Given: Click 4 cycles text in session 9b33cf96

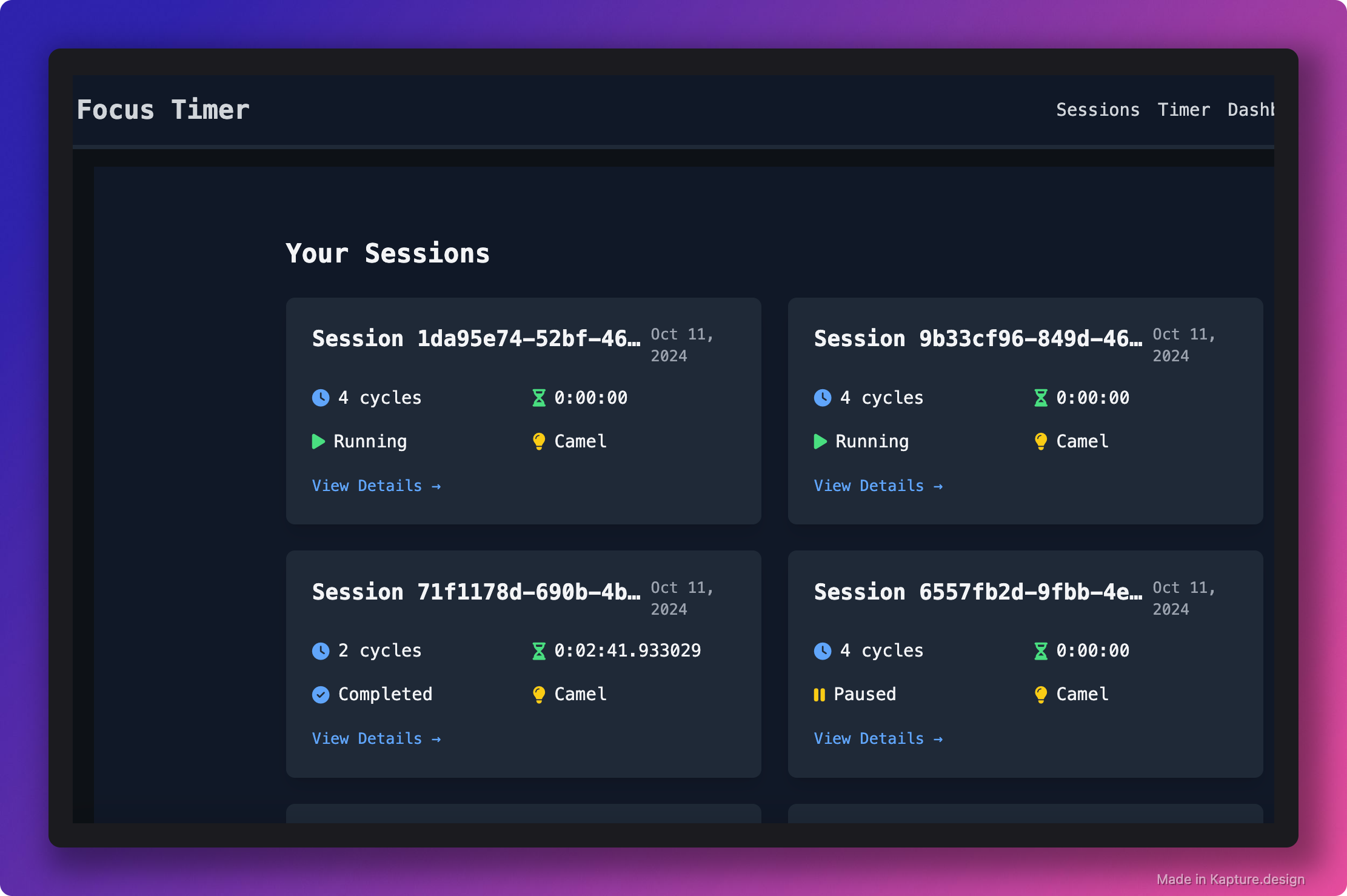Looking at the screenshot, I should click(x=881, y=398).
